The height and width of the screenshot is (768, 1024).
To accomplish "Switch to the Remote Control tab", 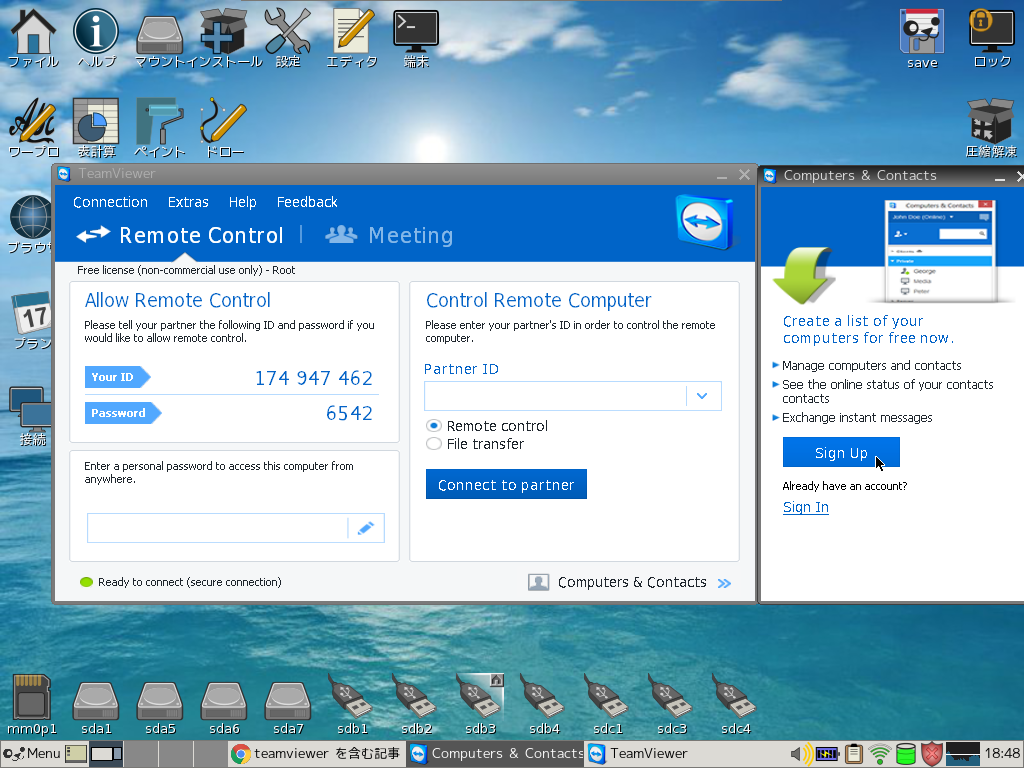I will point(180,235).
